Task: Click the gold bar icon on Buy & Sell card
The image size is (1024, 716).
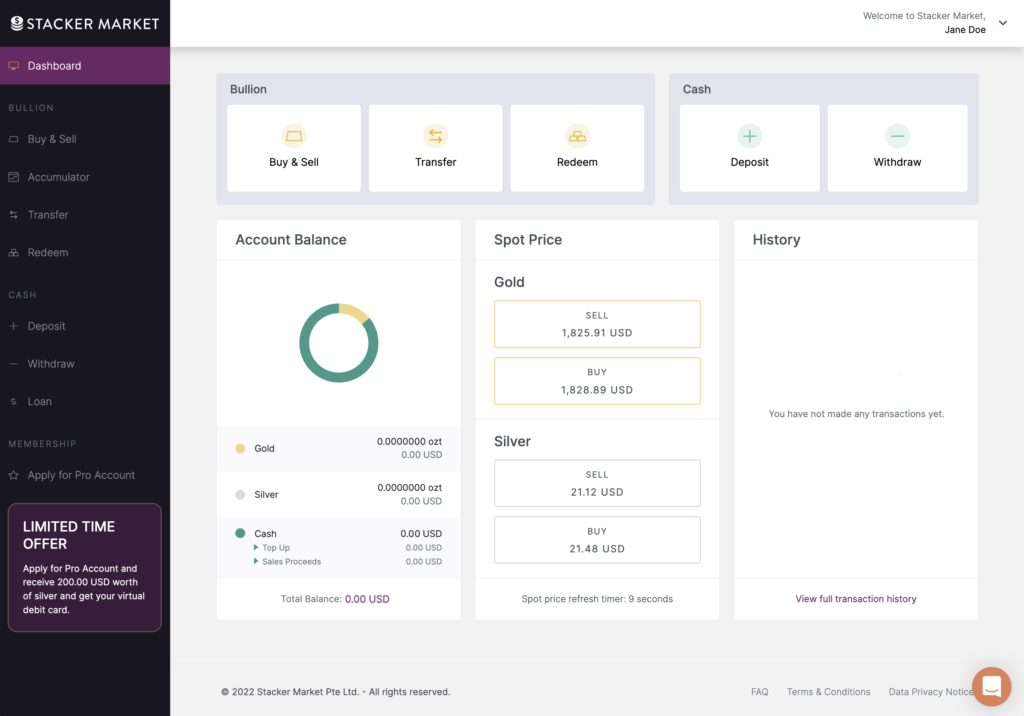Action: pyautogui.click(x=294, y=136)
